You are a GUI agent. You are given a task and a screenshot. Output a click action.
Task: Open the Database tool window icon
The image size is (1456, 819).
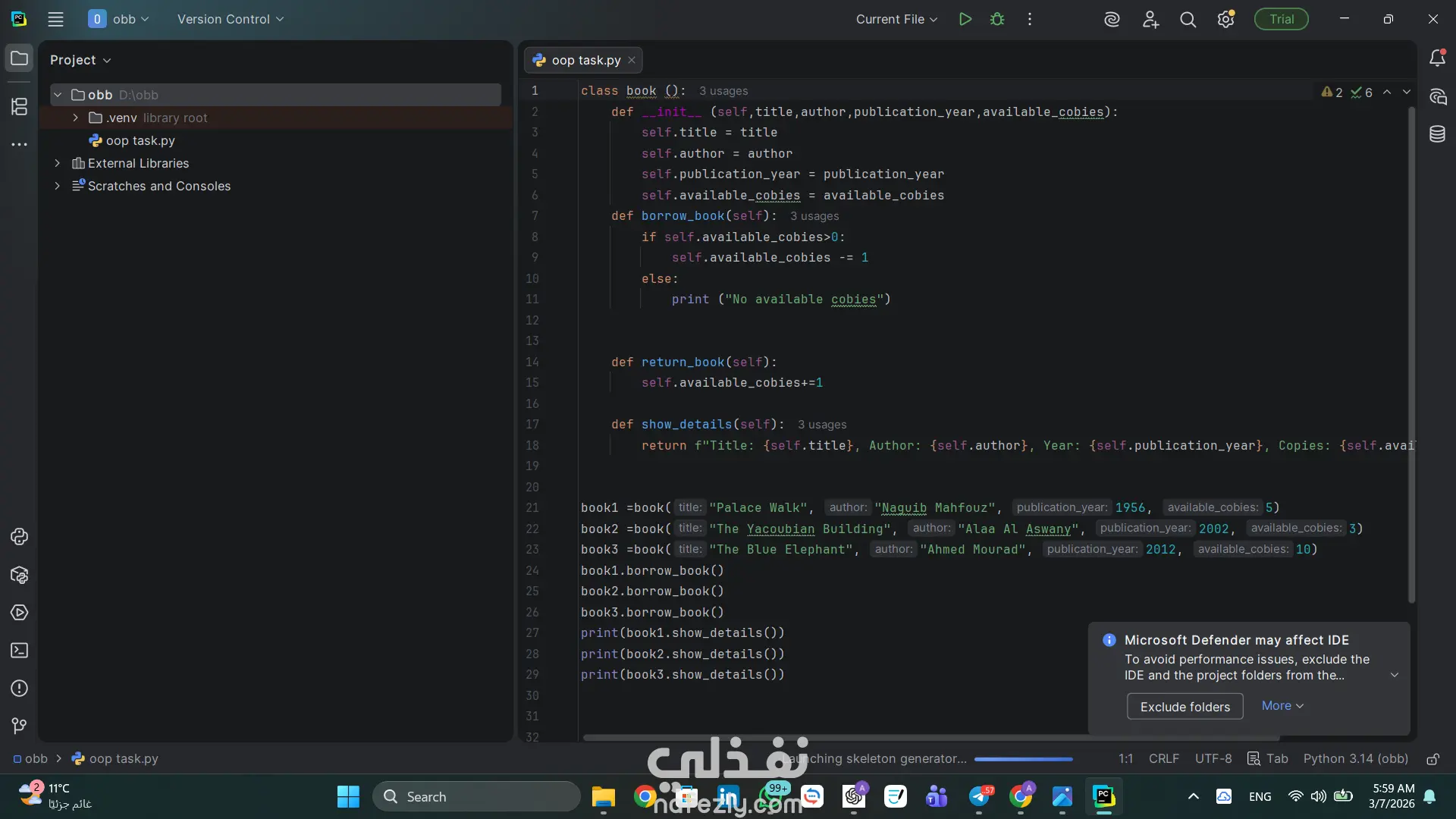point(1437,134)
